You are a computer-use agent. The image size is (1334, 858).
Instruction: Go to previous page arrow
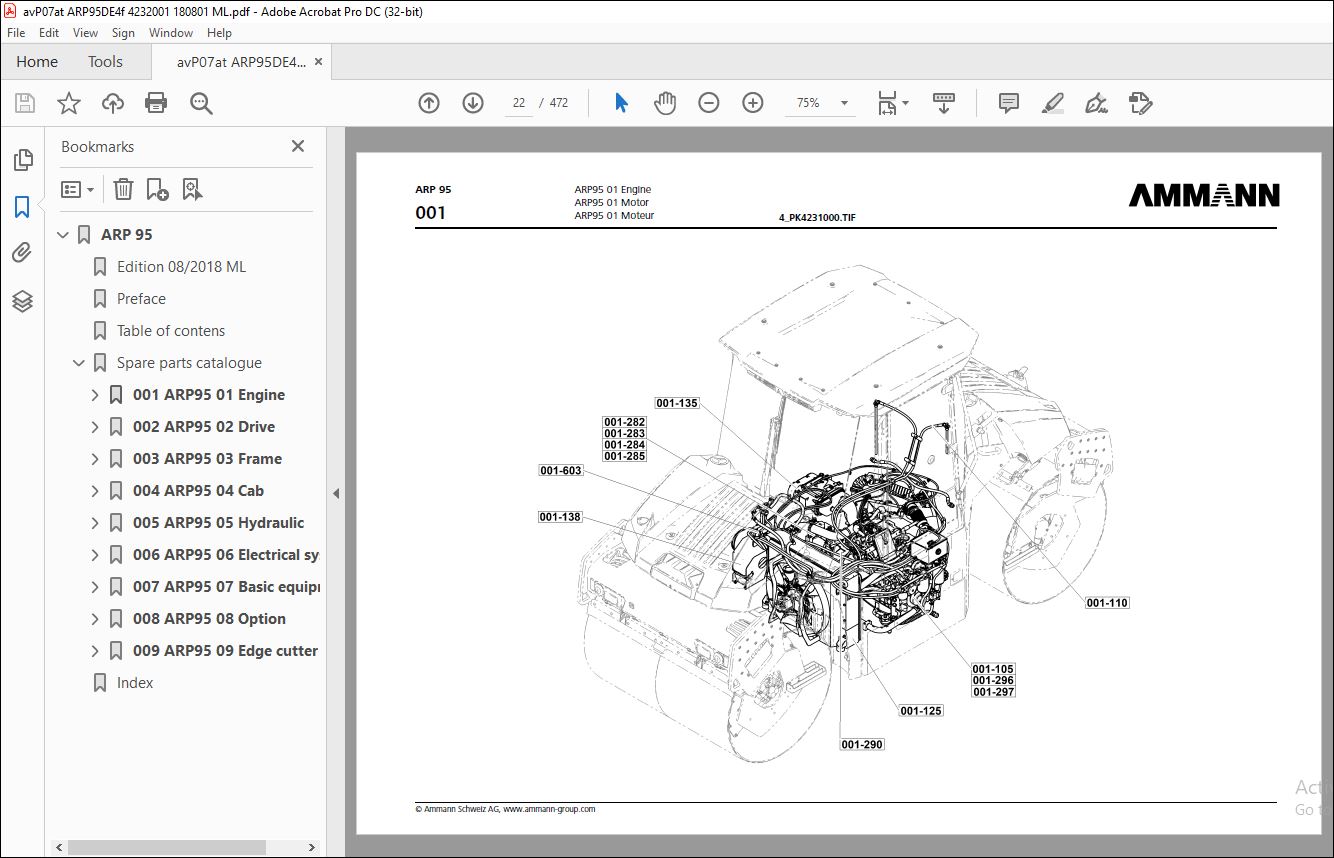pos(429,103)
